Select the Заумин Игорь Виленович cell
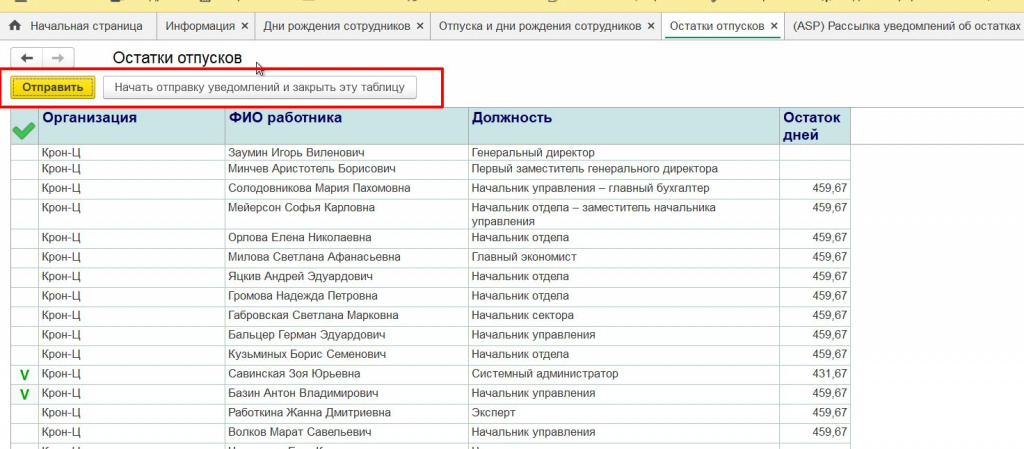1024x449 pixels. tap(347, 153)
